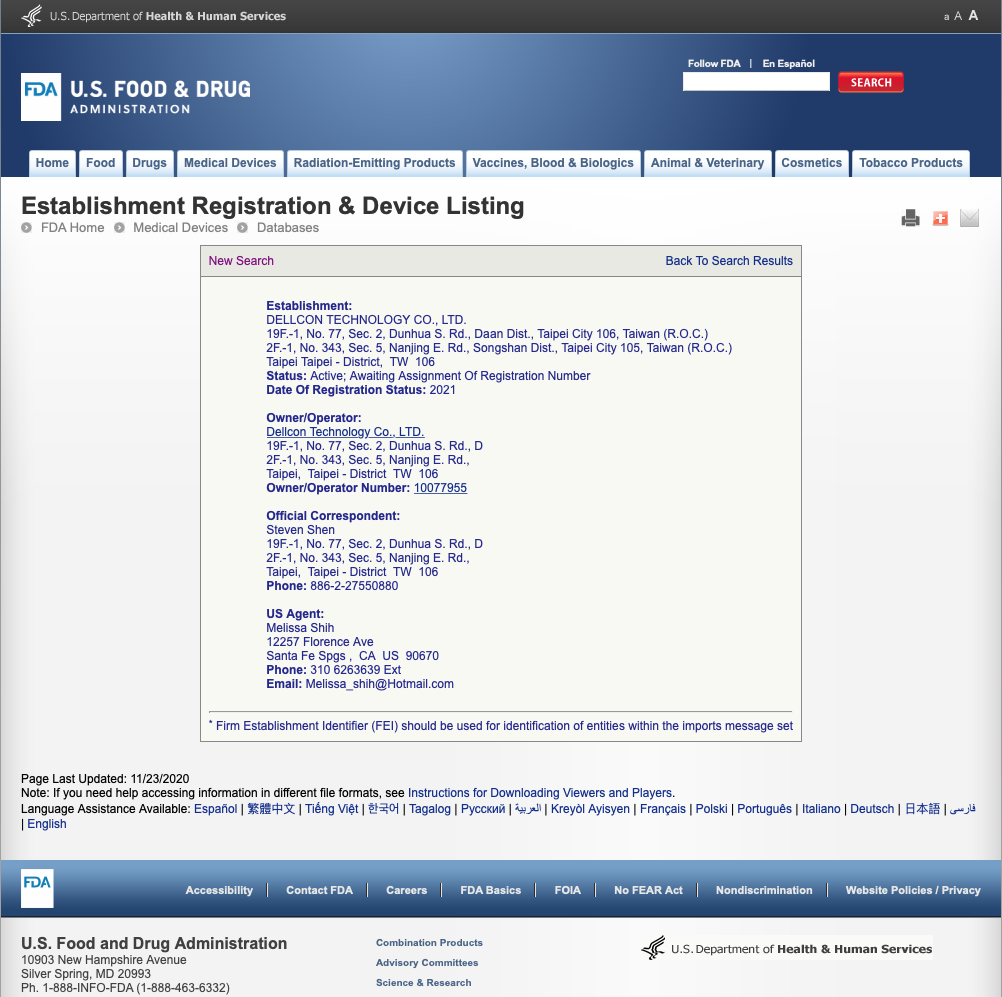1002x997 pixels.
Task: Open the Radiation-Emitting Products tab
Action: pos(374,163)
